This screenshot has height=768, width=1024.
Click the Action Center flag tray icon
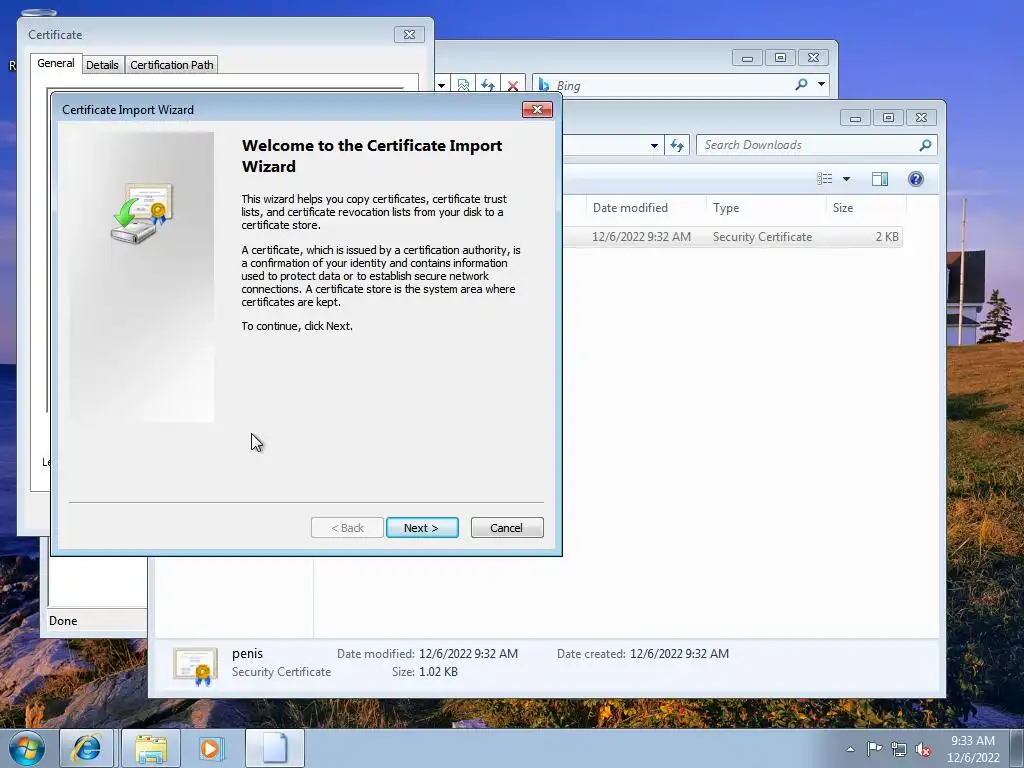874,749
